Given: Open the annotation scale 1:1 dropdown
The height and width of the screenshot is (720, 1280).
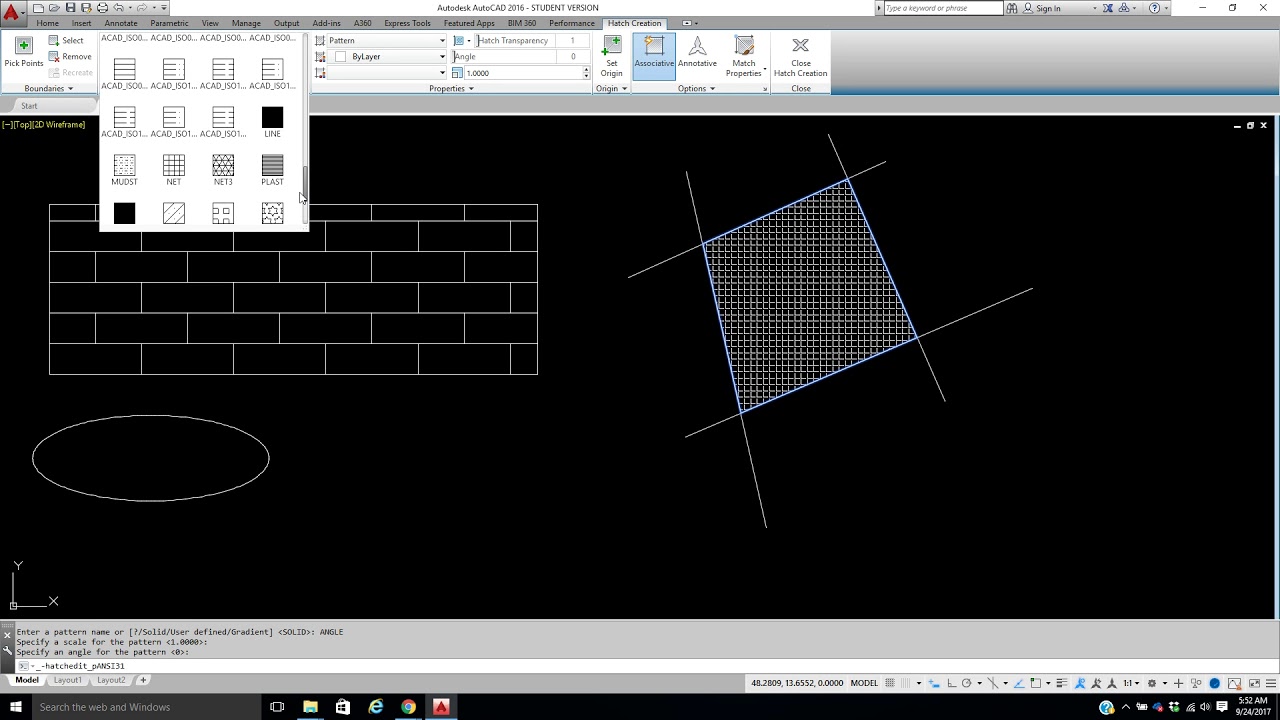Looking at the screenshot, I should pyautogui.click(x=1131, y=683).
